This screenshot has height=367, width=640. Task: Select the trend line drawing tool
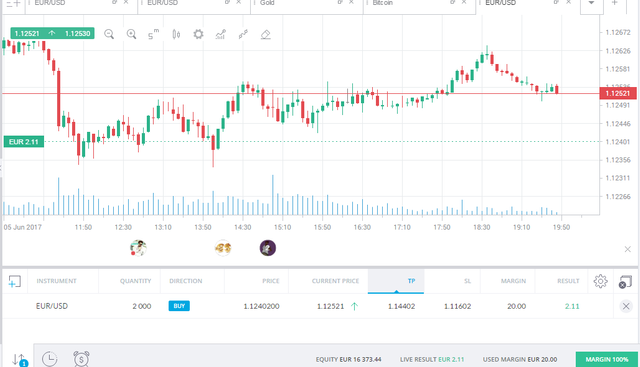[x=243, y=34]
